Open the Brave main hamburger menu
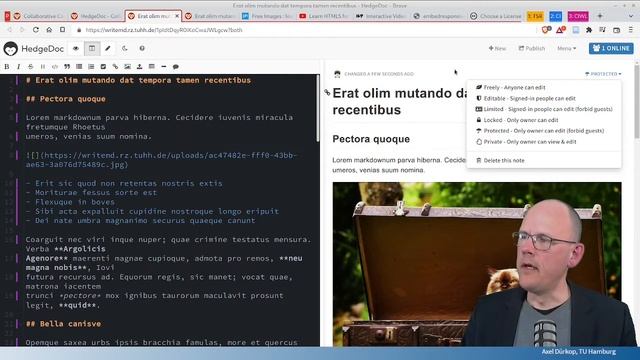Viewport: 640px width, 360px height. 631,30
